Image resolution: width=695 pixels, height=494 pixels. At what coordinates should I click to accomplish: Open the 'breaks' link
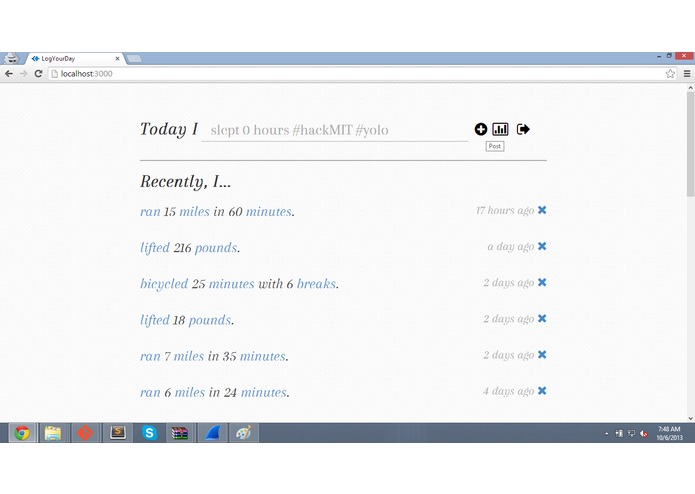coord(316,284)
